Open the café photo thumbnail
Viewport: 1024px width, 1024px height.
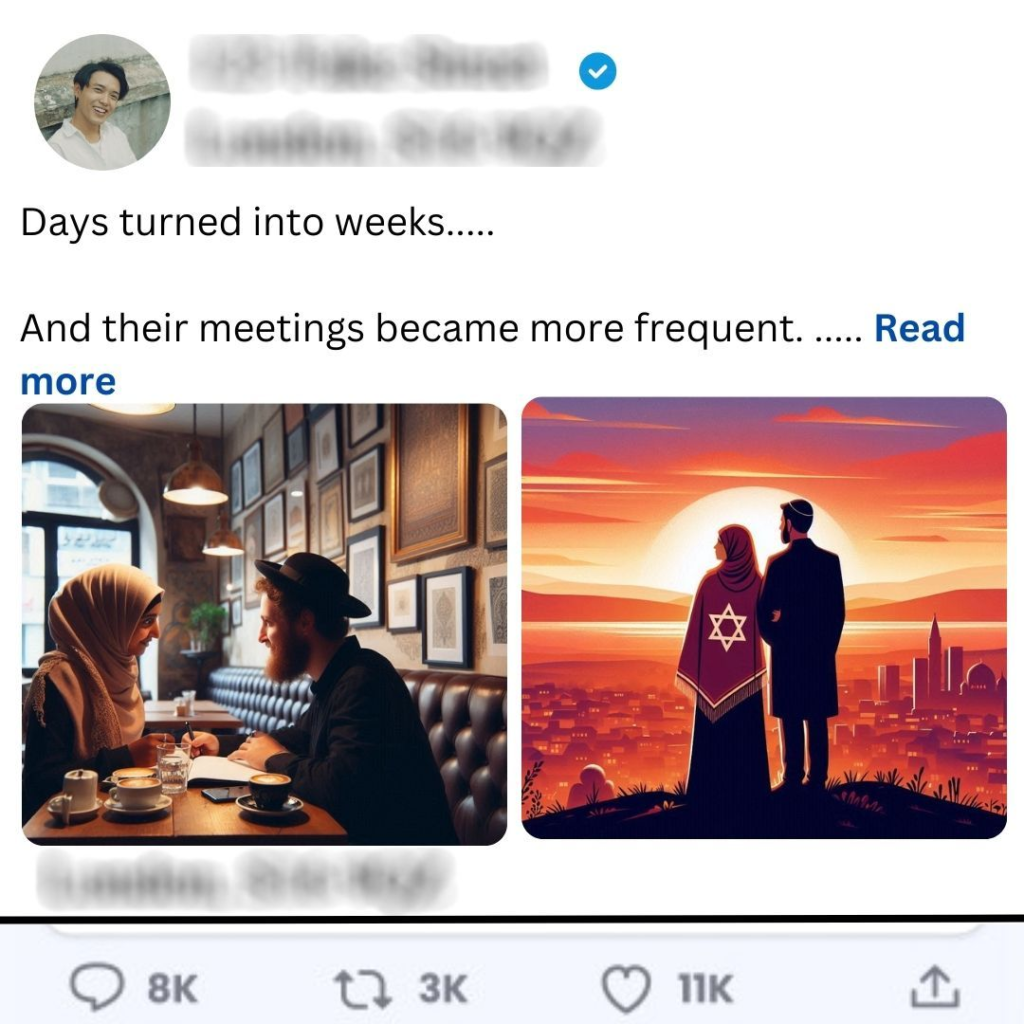point(264,624)
